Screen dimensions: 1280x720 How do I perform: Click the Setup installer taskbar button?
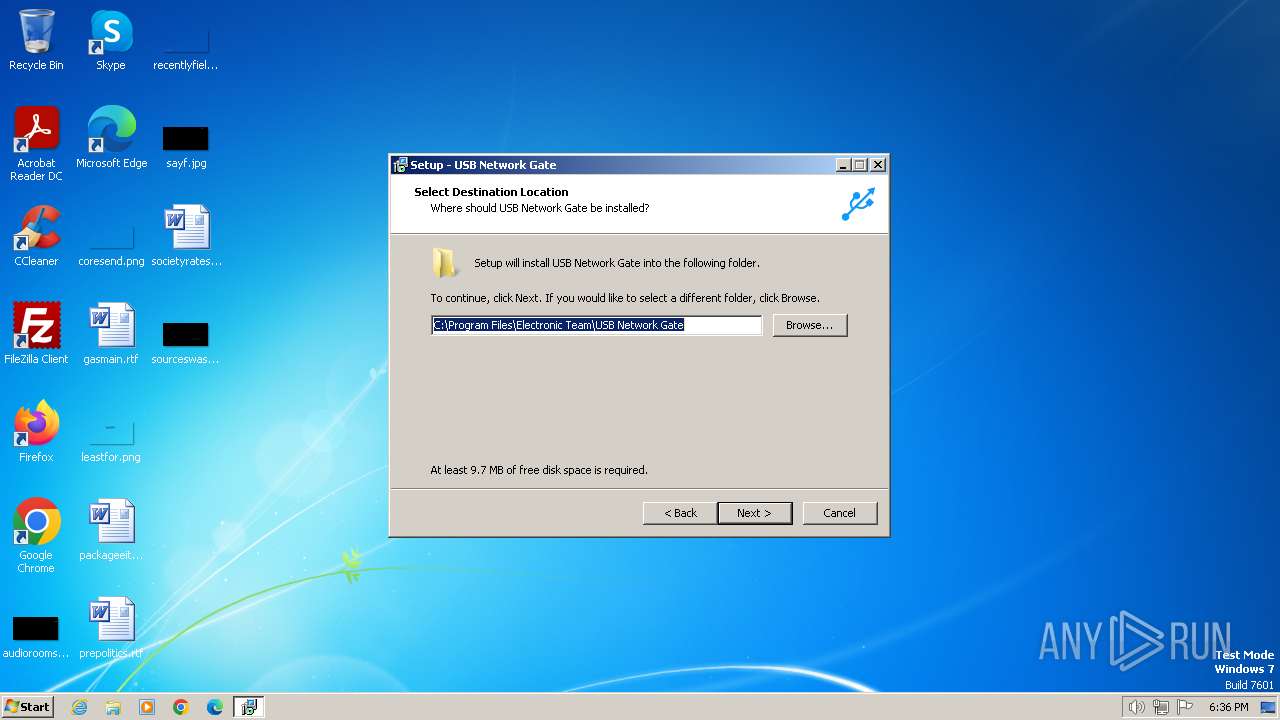click(x=249, y=707)
